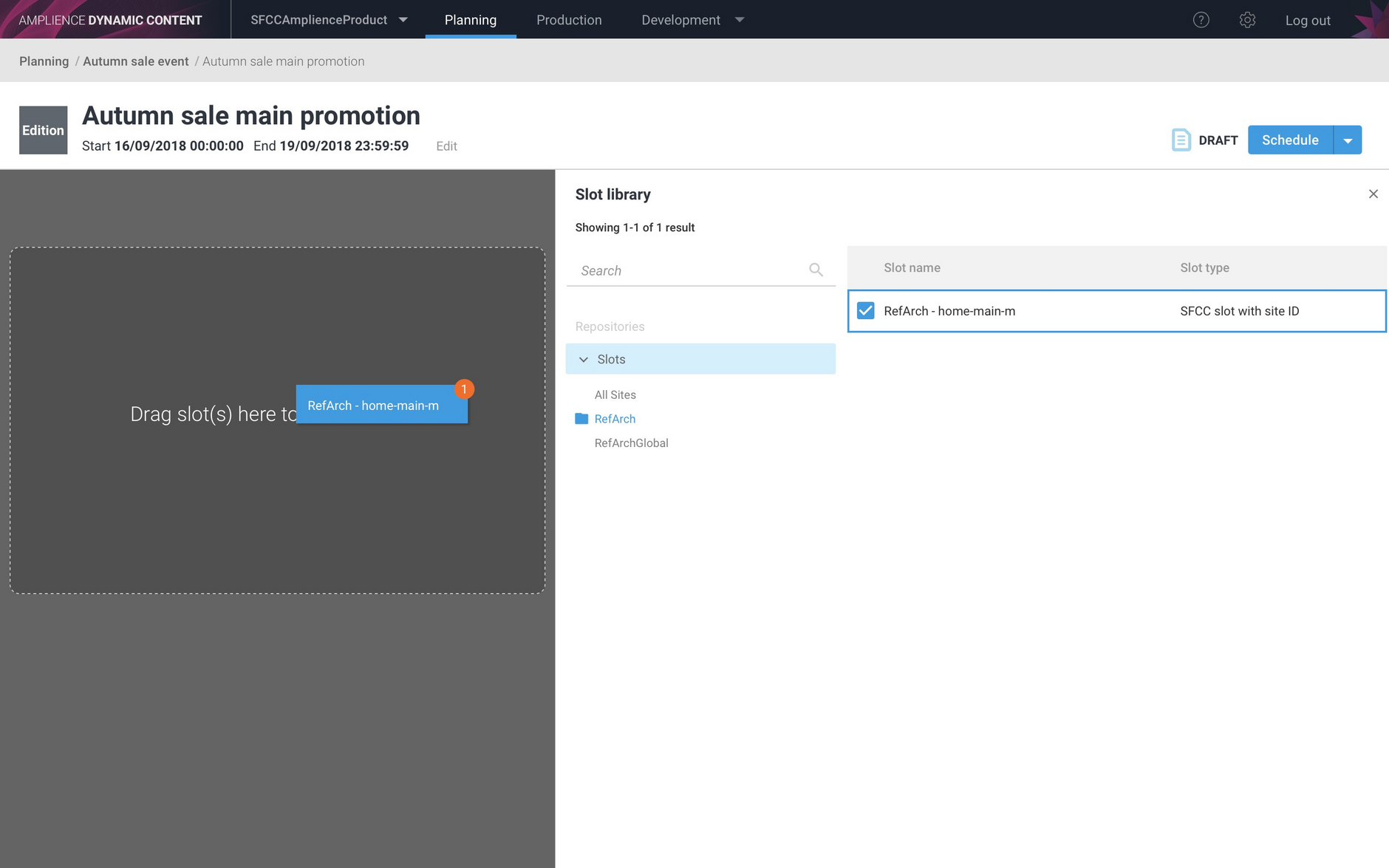Switch to the Production tab
This screenshot has width=1389, height=868.
(569, 20)
